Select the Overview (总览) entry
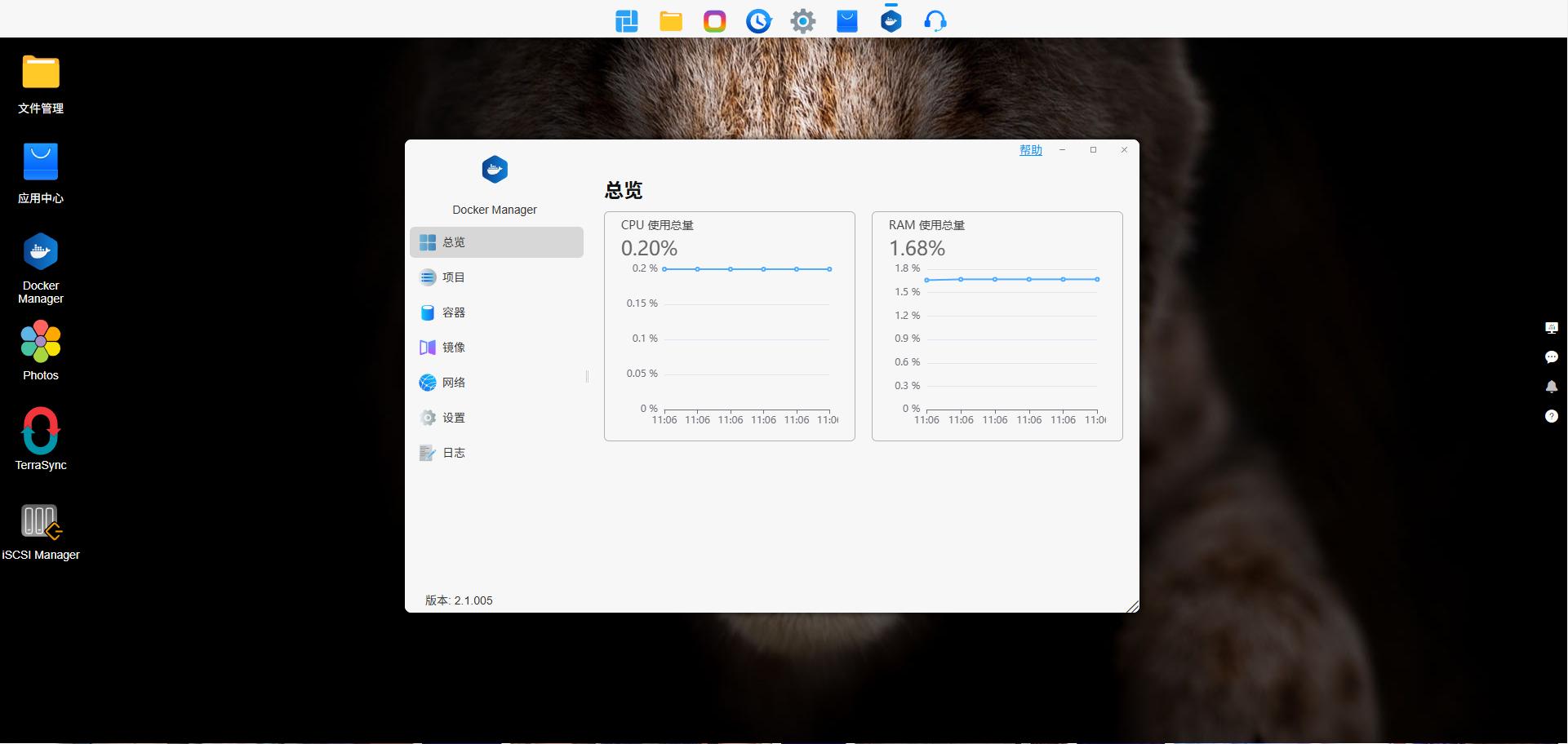This screenshot has width=1568, height=744. click(454, 241)
